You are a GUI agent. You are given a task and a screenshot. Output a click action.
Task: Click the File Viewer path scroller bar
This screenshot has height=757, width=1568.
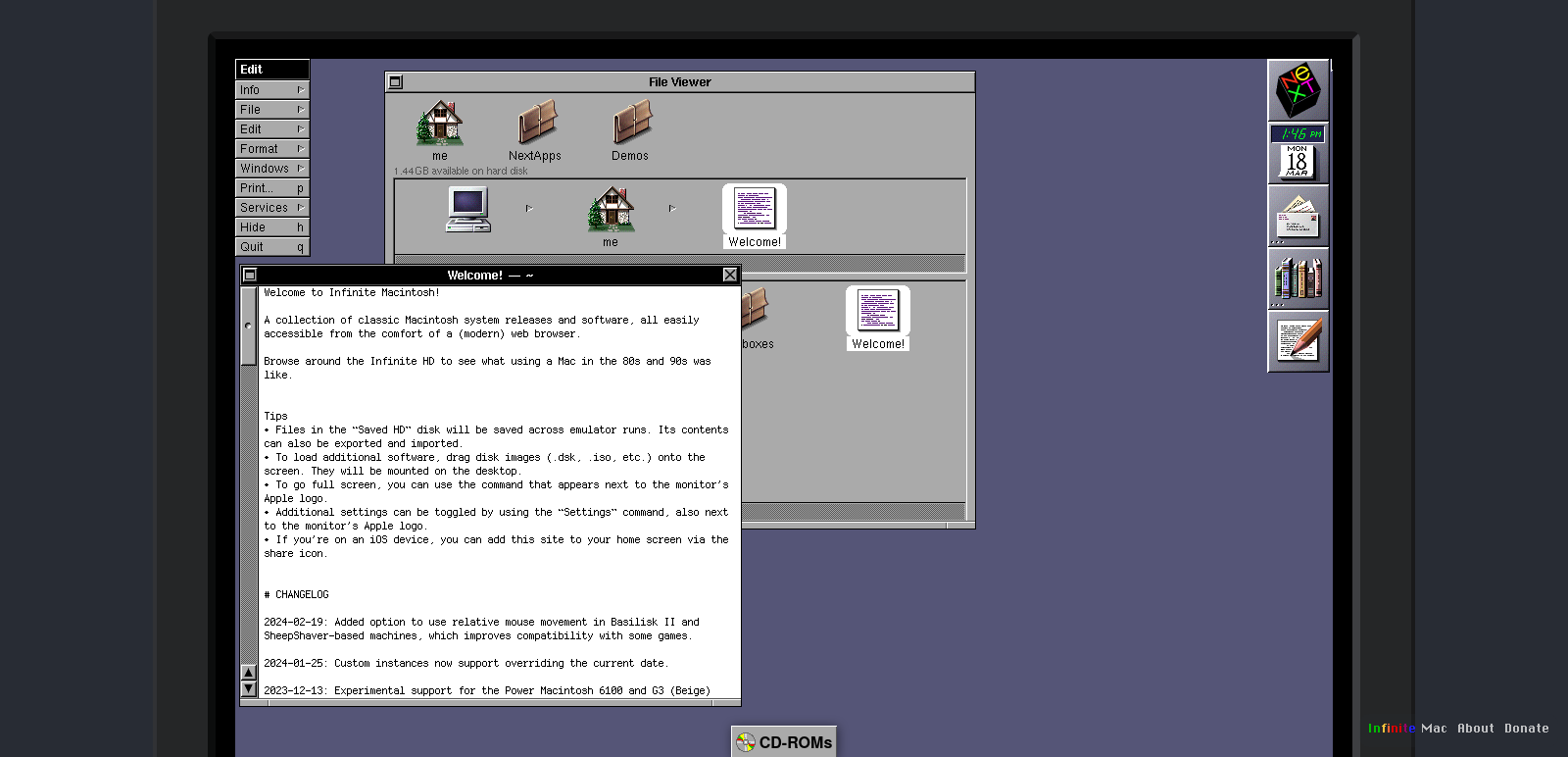(680, 263)
